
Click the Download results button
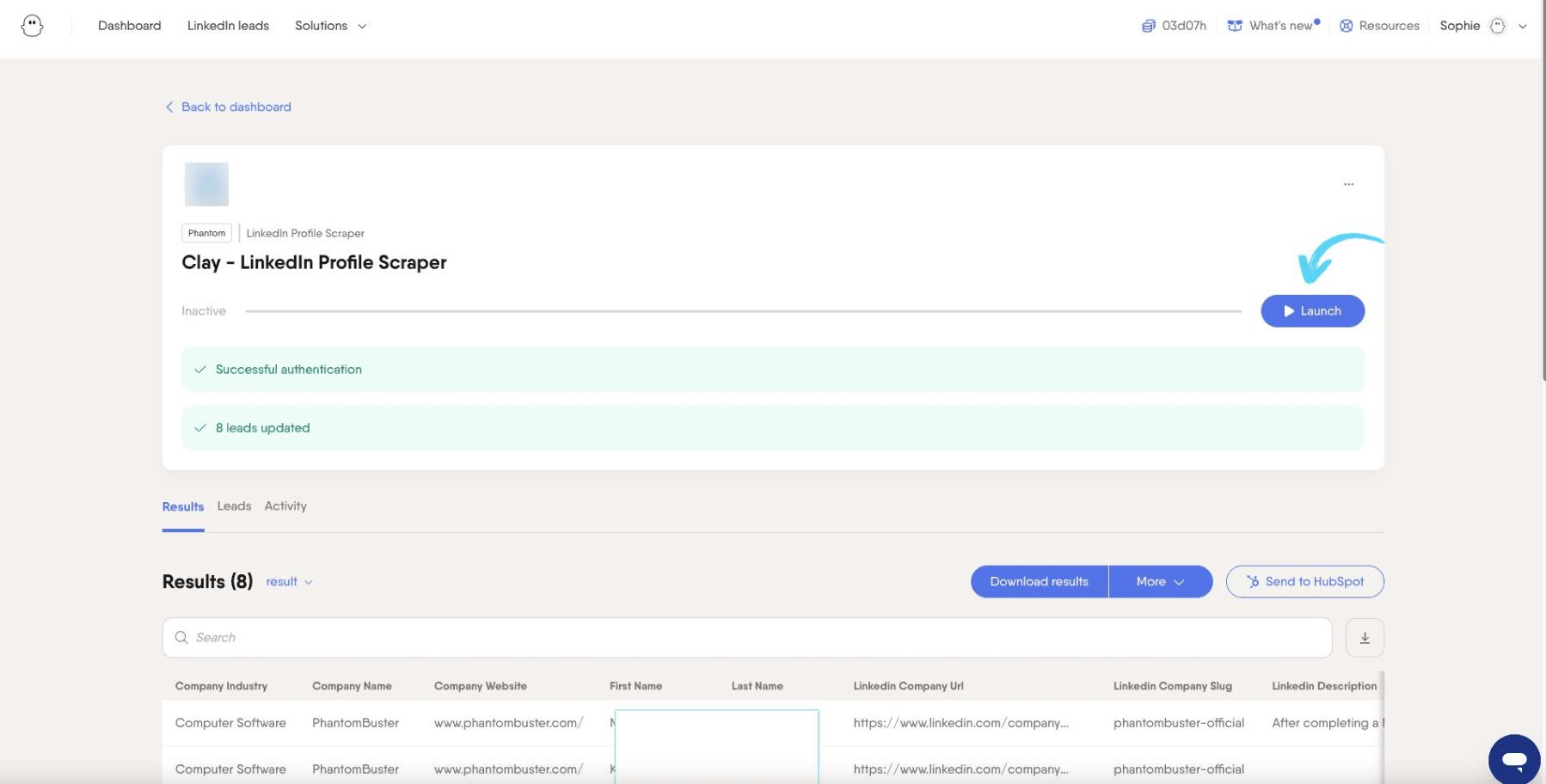1039,582
